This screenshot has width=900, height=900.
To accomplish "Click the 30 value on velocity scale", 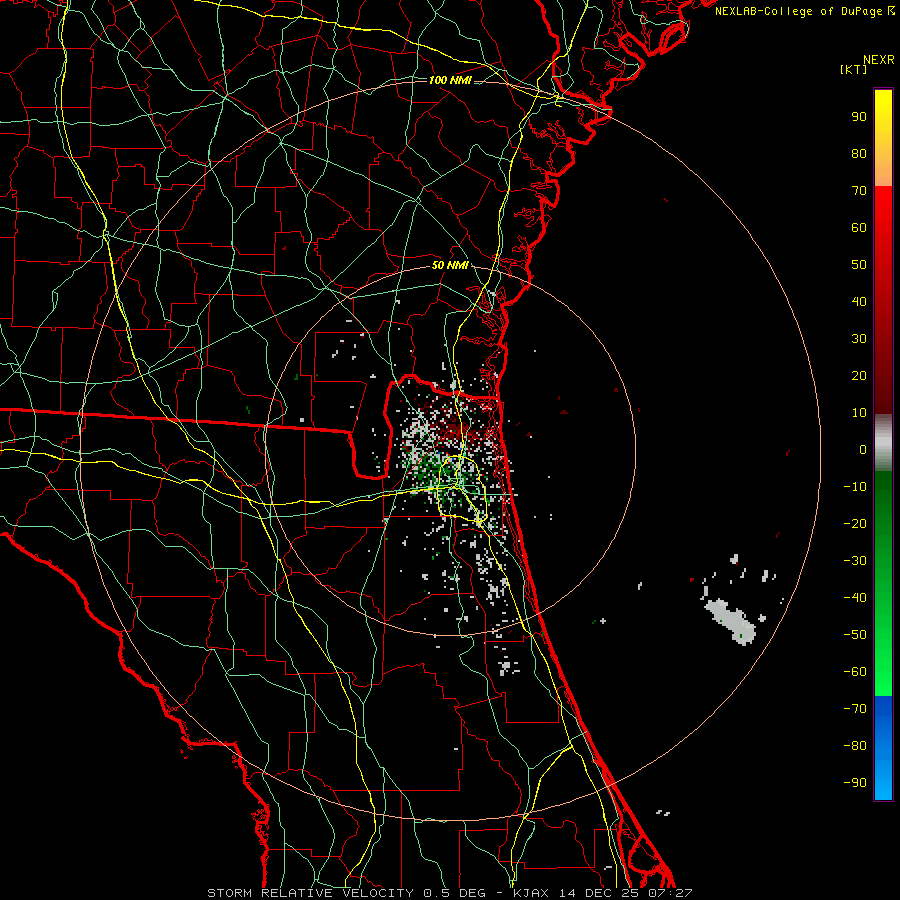I will click(859, 339).
